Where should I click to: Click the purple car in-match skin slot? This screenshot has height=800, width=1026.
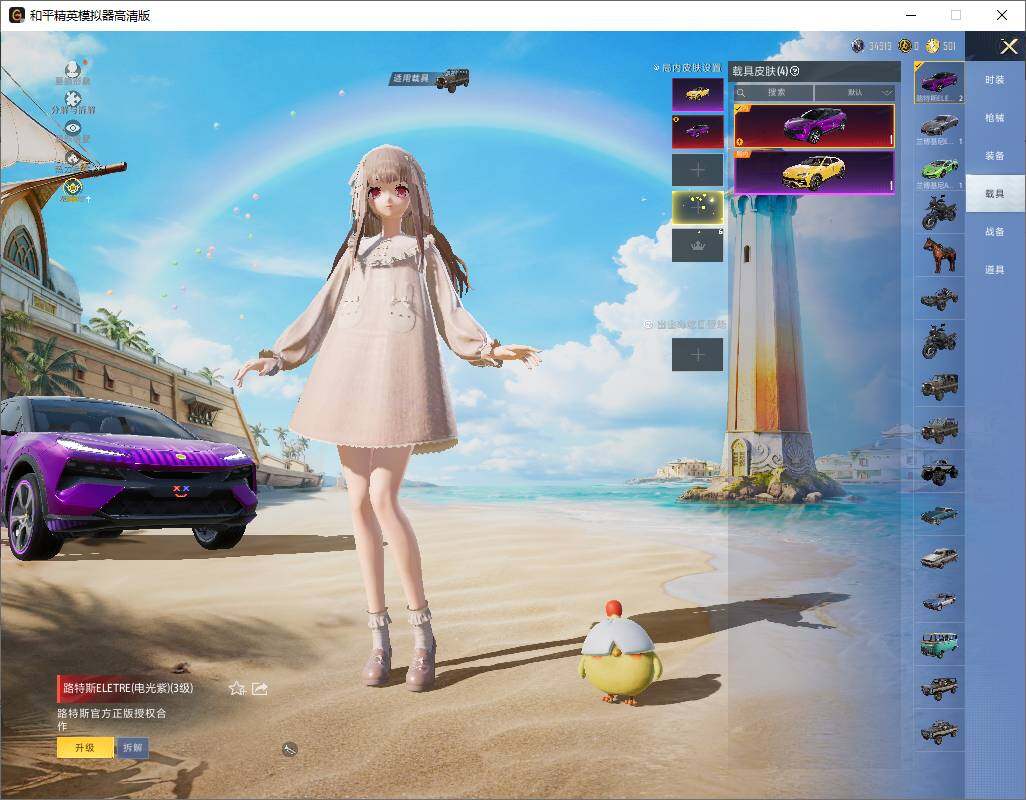(698, 131)
